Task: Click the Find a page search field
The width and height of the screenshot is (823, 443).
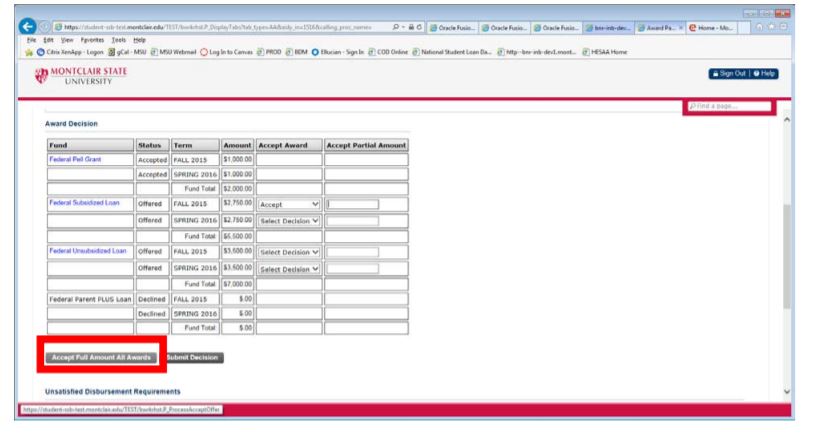Action: pos(728,106)
